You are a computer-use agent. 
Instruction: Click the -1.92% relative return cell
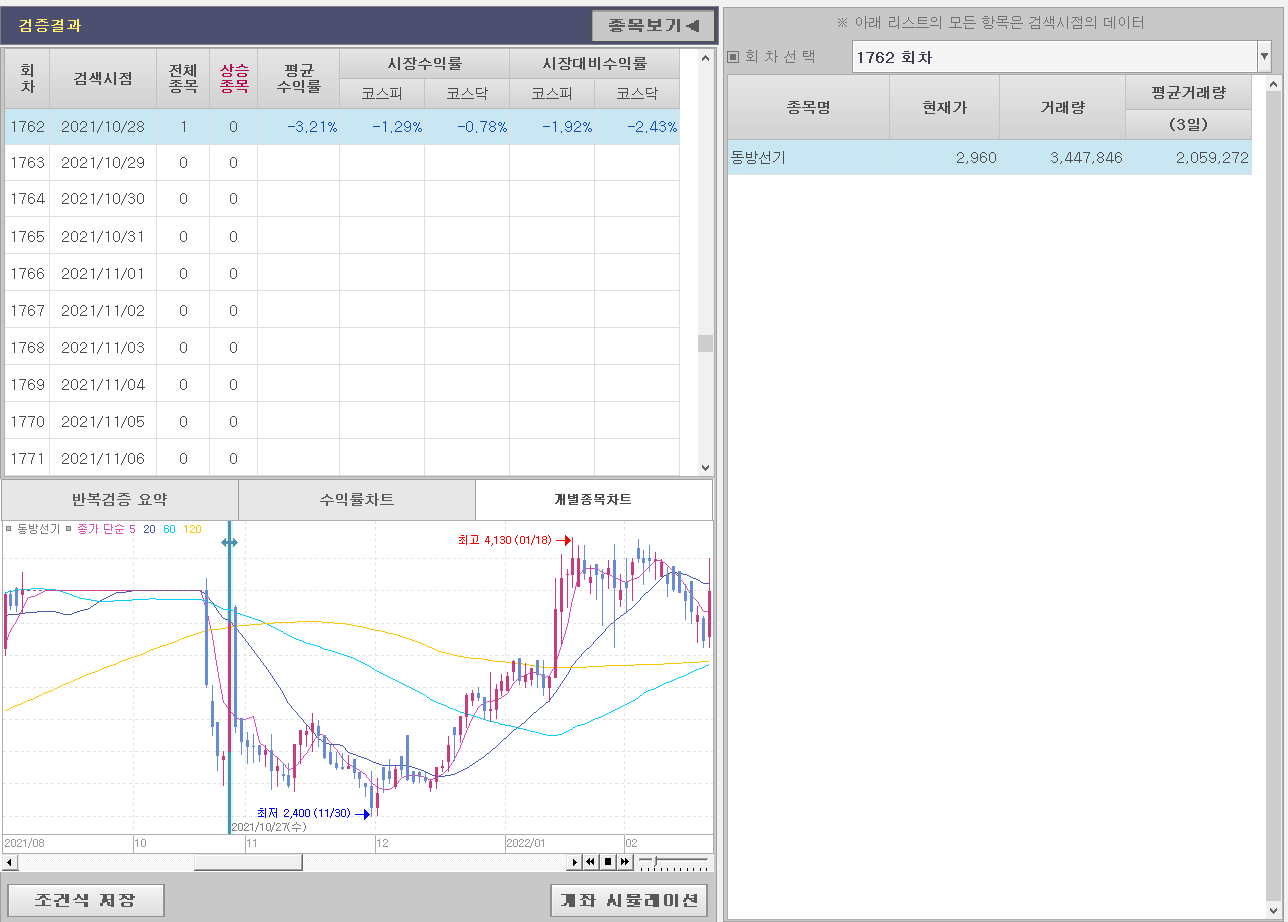(552, 127)
